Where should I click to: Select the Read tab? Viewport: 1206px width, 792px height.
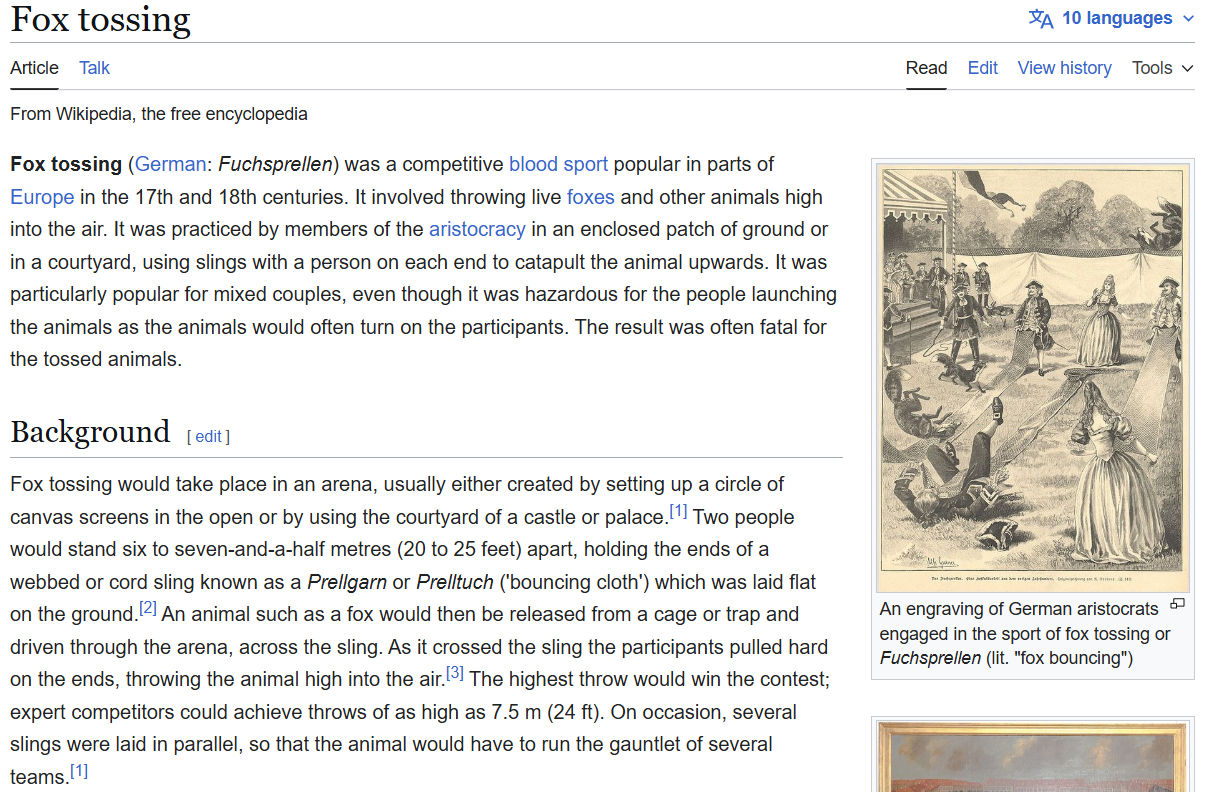(x=926, y=68)
